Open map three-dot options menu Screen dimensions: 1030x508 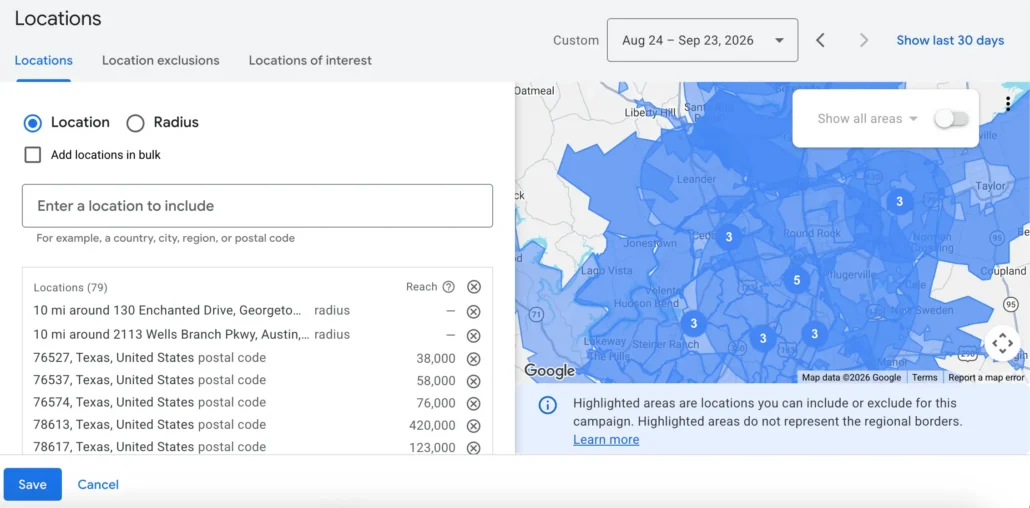(x=1008, y=103)
